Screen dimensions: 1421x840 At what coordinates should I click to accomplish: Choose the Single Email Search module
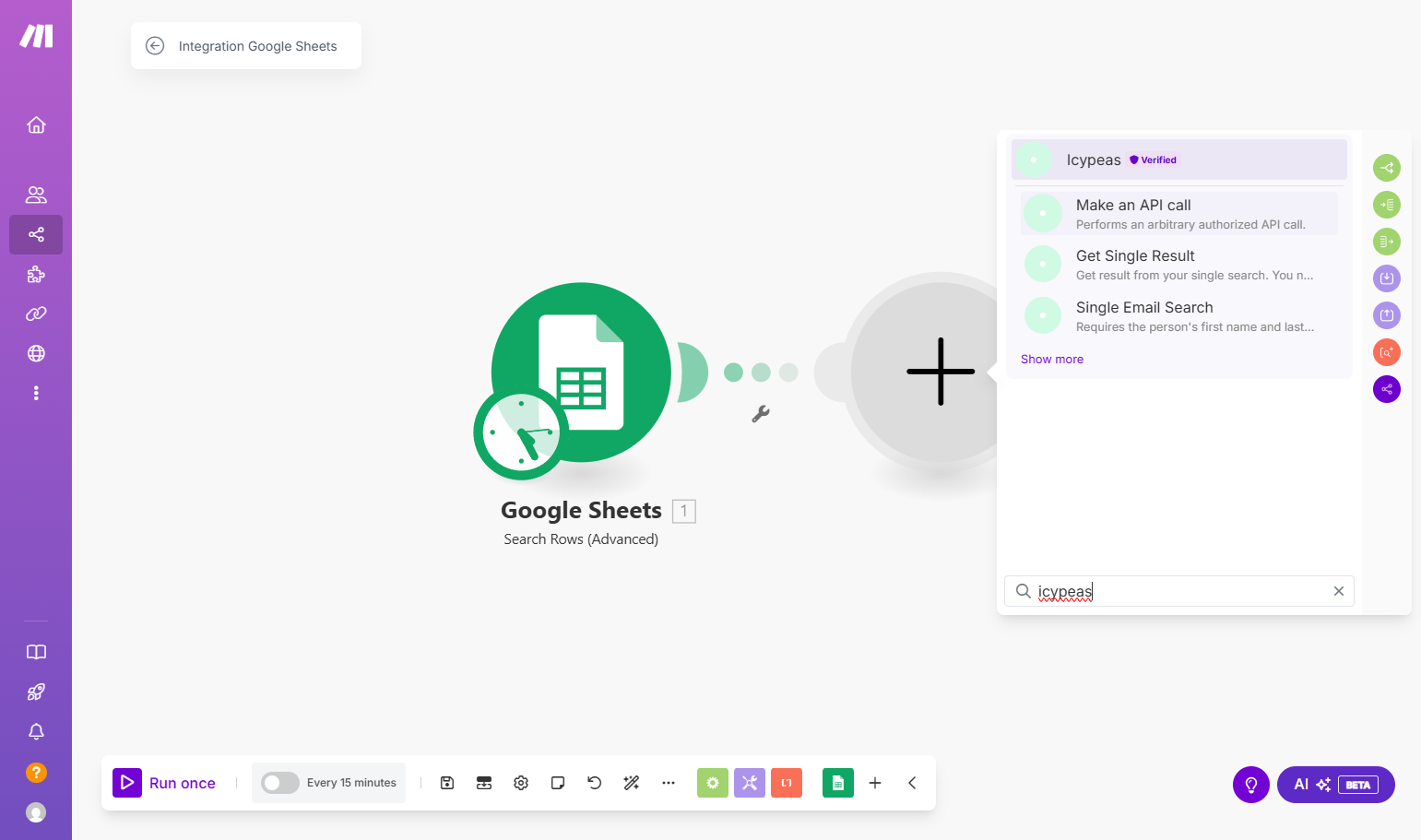pos(1178,316)
